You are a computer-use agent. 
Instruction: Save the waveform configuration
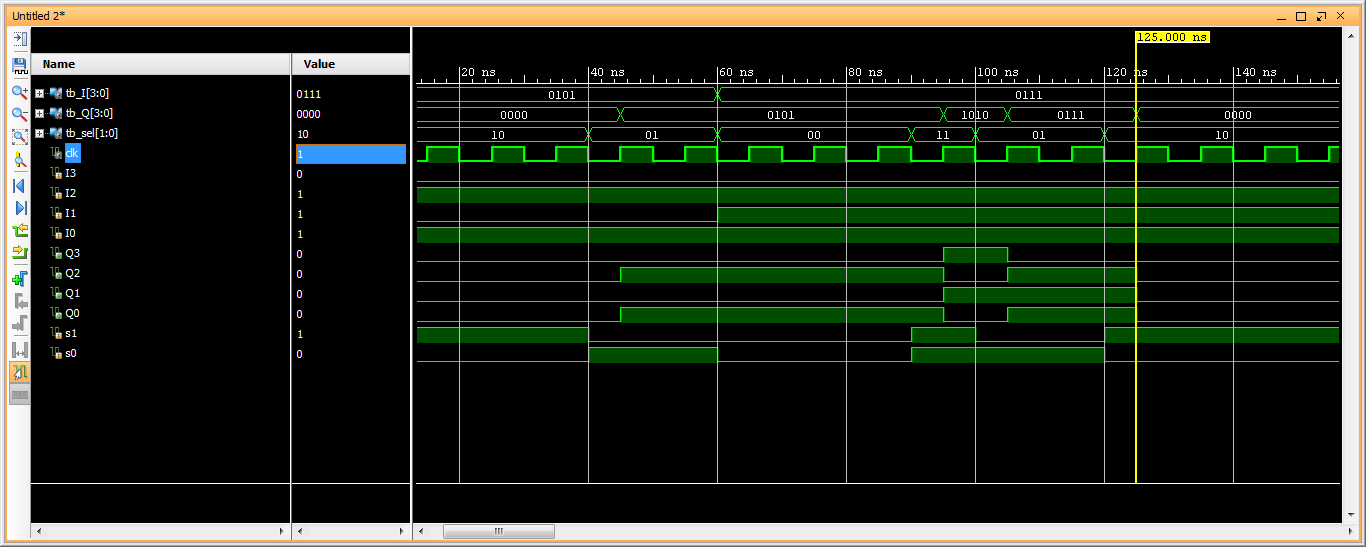point(19,65)
